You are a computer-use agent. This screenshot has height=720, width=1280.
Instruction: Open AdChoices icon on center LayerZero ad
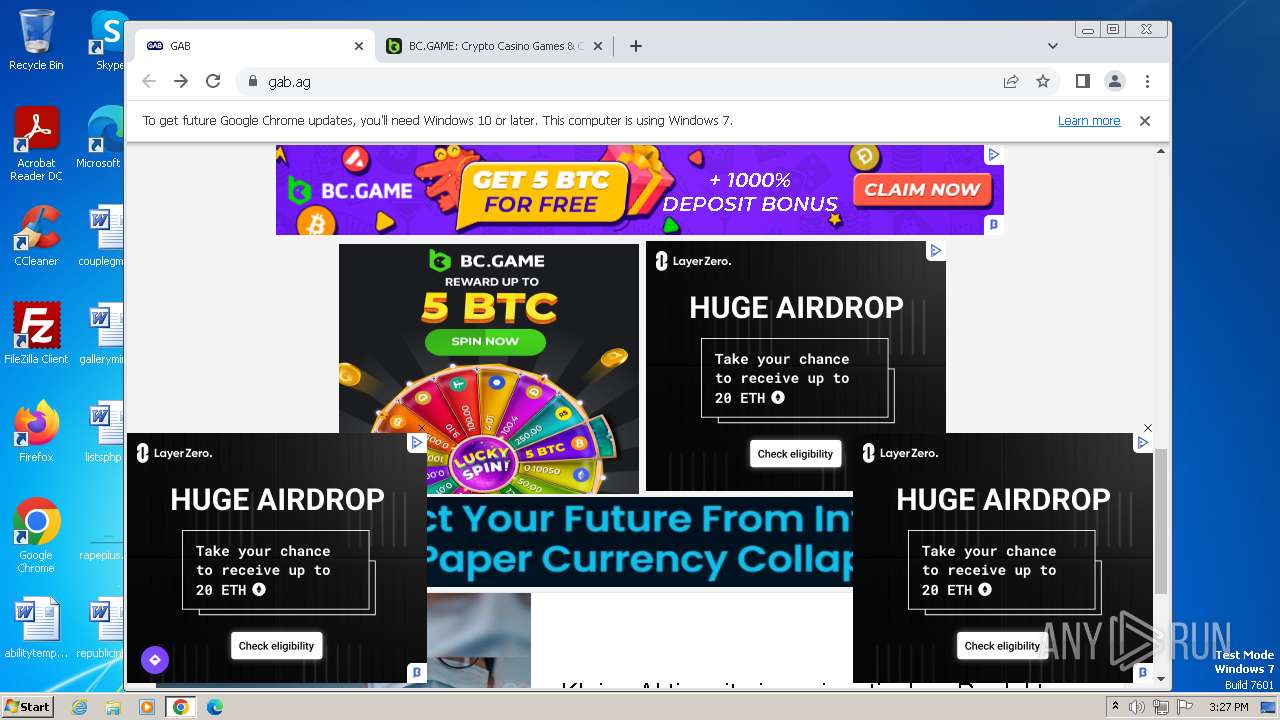(x=935, y=251)
